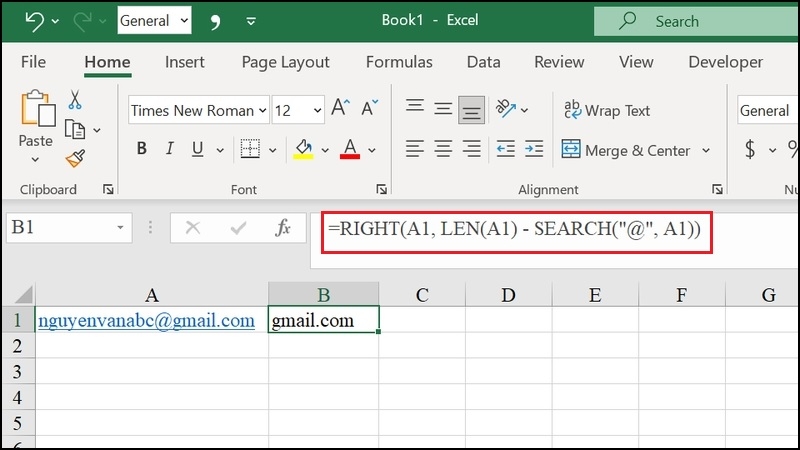Open Borders dropdown arrow
Screen dimensions: 800x450
point(272,150)
